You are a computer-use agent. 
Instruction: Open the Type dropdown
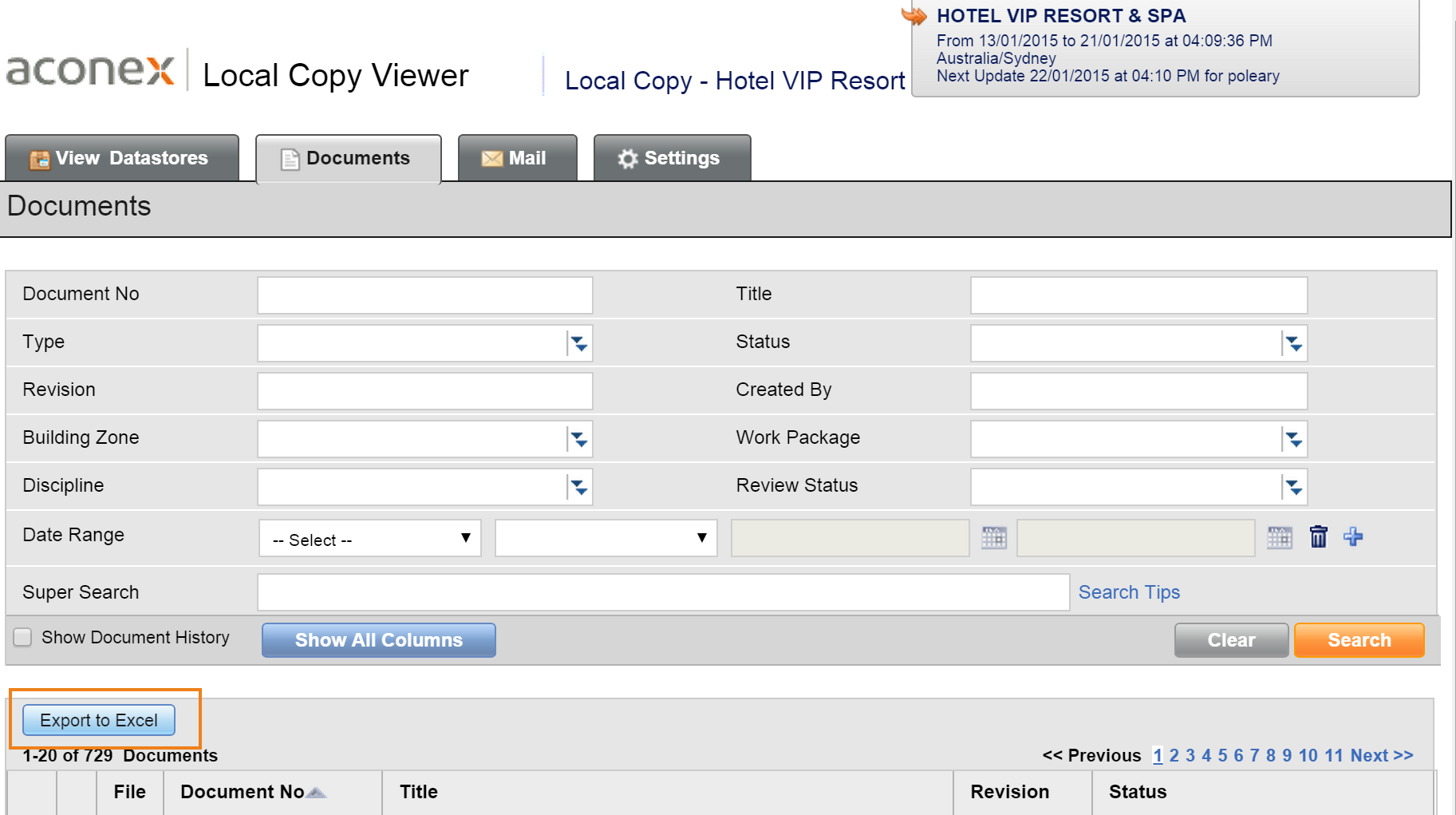coord(578,343)
